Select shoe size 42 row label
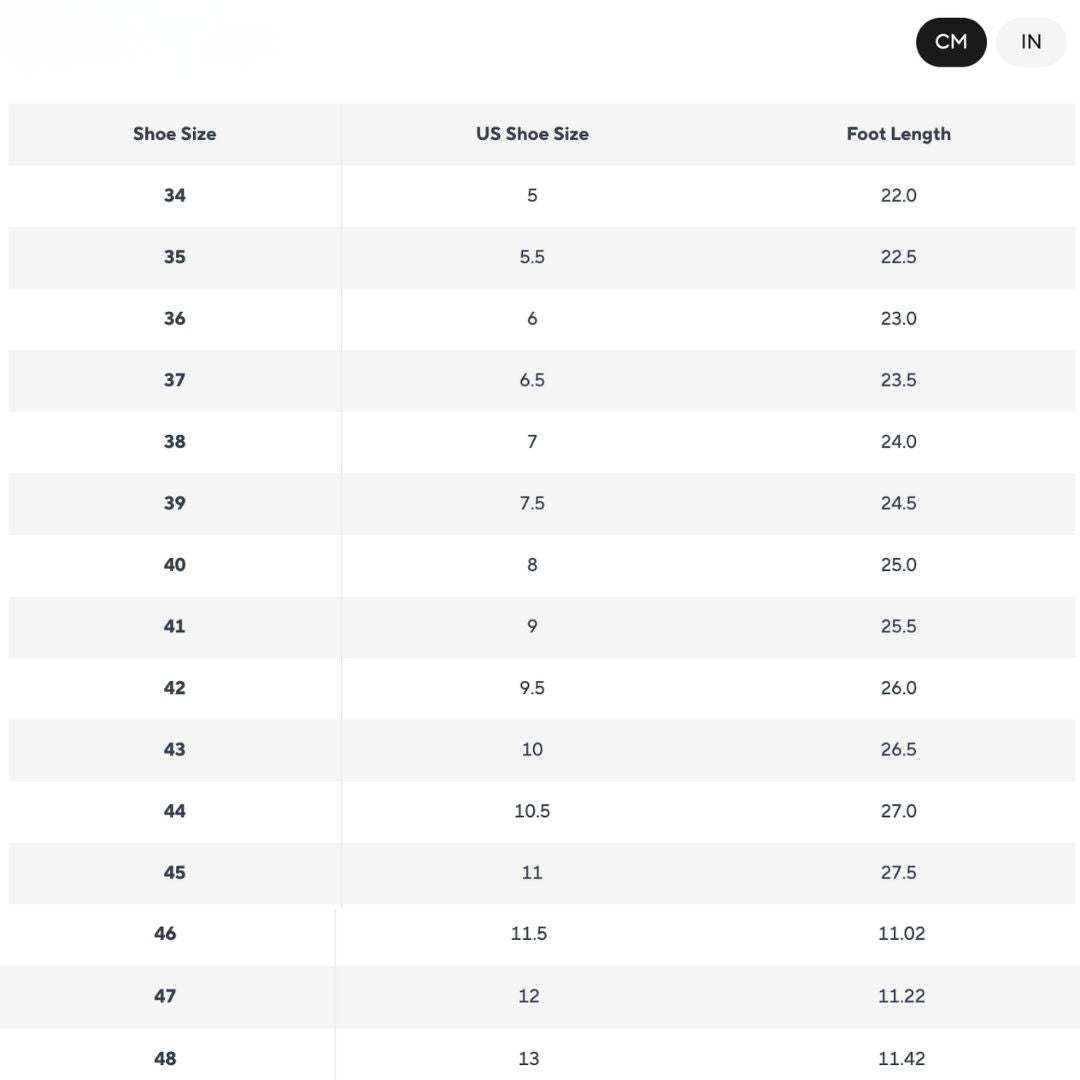Screen dimensions: 1080x1080 (174, 688)
